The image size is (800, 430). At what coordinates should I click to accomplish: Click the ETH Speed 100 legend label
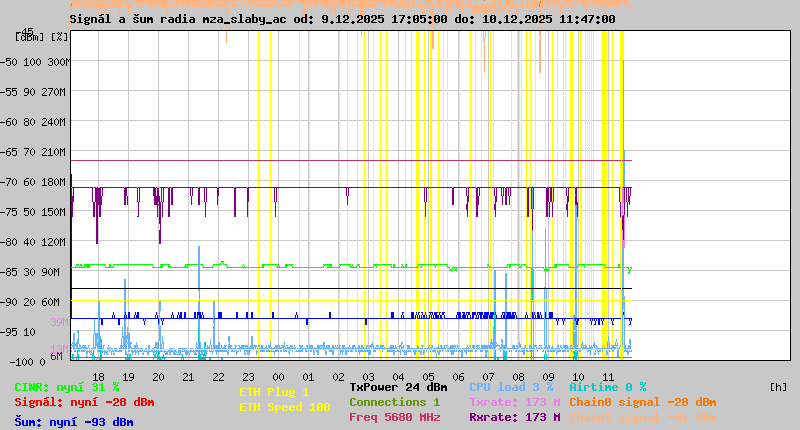[284, 407]
